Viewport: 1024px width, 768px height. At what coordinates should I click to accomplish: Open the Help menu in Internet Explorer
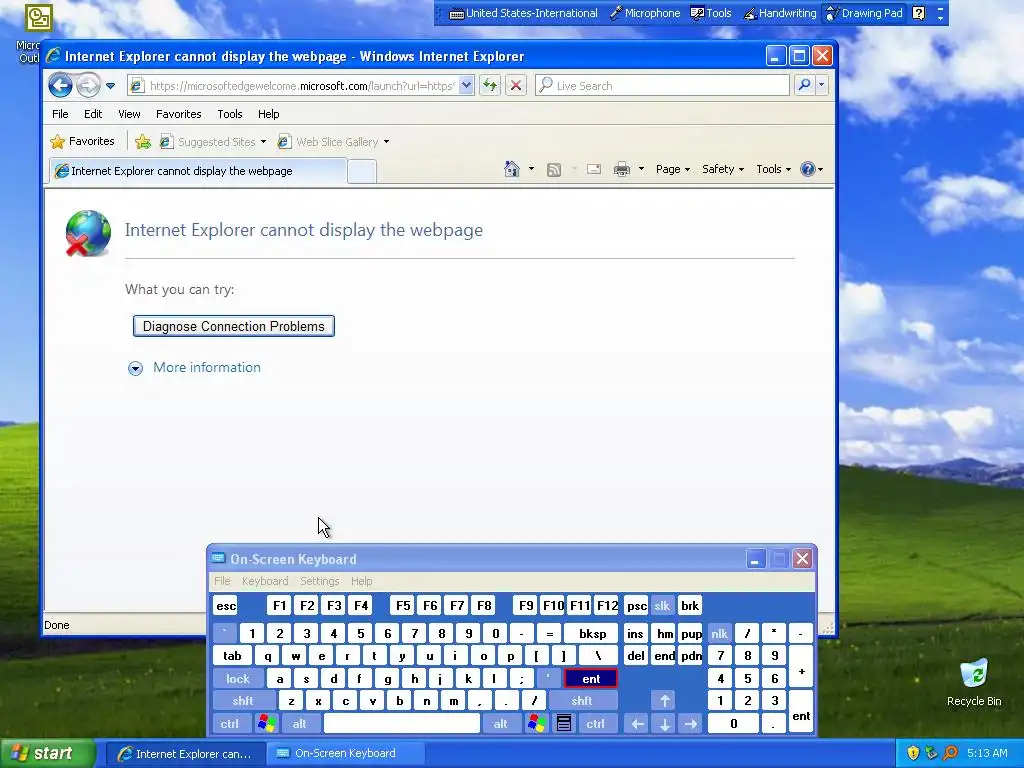268,114
